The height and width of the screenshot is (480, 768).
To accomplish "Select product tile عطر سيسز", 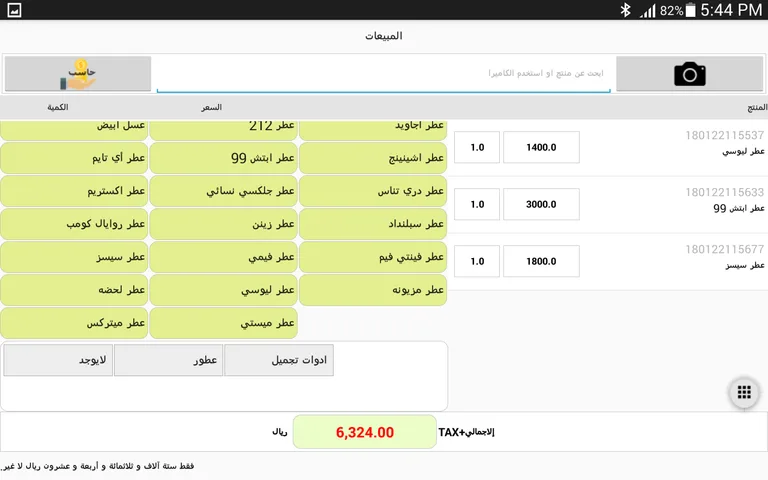I will click(74, 257).
